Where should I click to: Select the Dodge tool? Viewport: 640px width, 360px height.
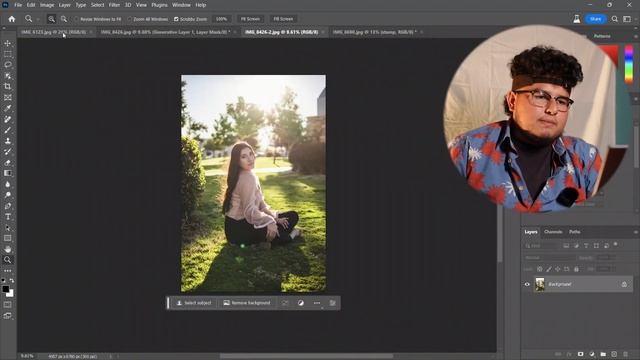(x=7, y=195)
